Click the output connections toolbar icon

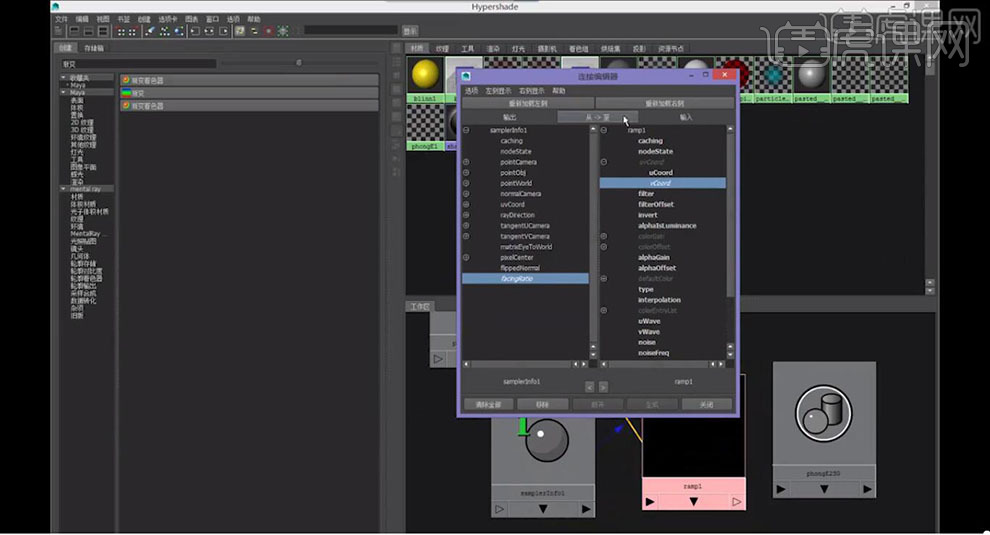(224, 31)
